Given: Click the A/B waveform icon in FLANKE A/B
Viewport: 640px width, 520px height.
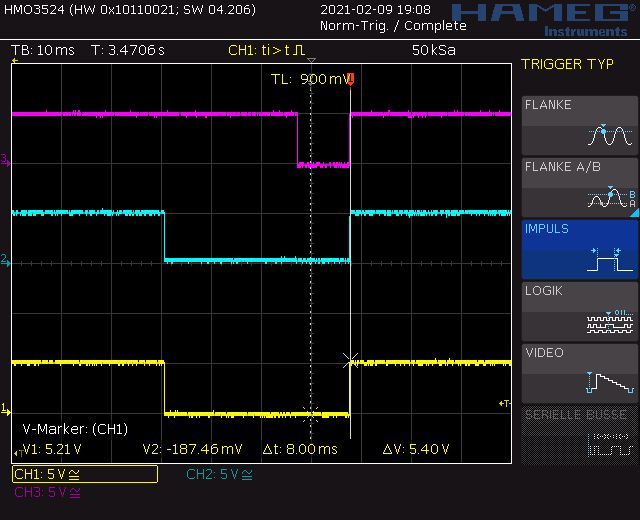Looking at the screenshot, I should 611,197.
